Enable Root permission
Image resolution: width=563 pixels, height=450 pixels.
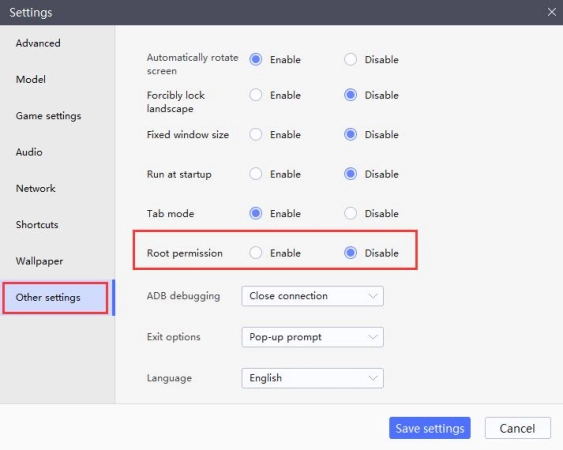[x=256, y=253]
